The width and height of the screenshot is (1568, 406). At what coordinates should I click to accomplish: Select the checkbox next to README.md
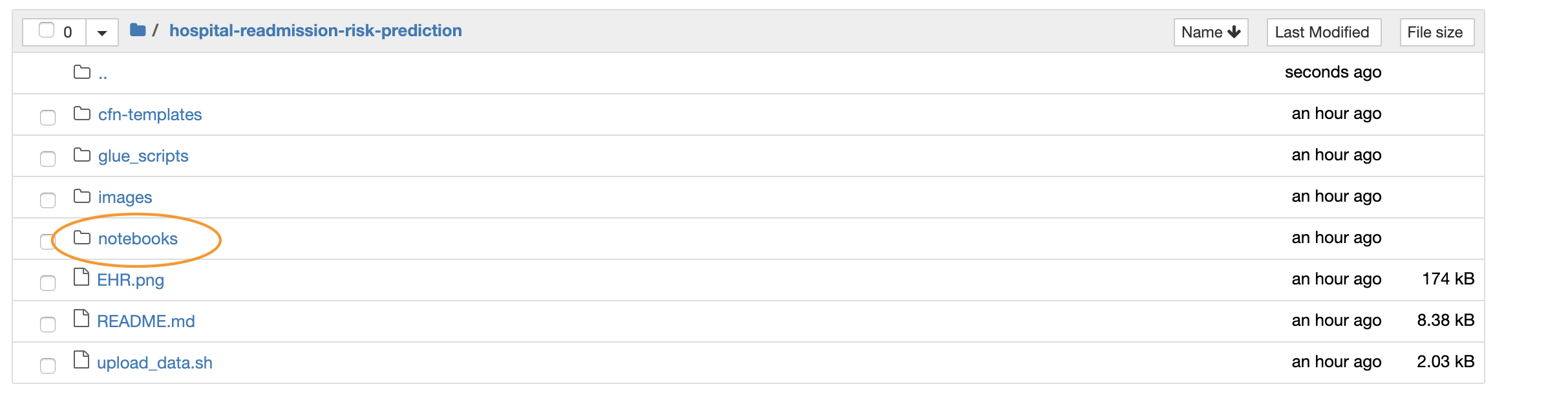48,325
